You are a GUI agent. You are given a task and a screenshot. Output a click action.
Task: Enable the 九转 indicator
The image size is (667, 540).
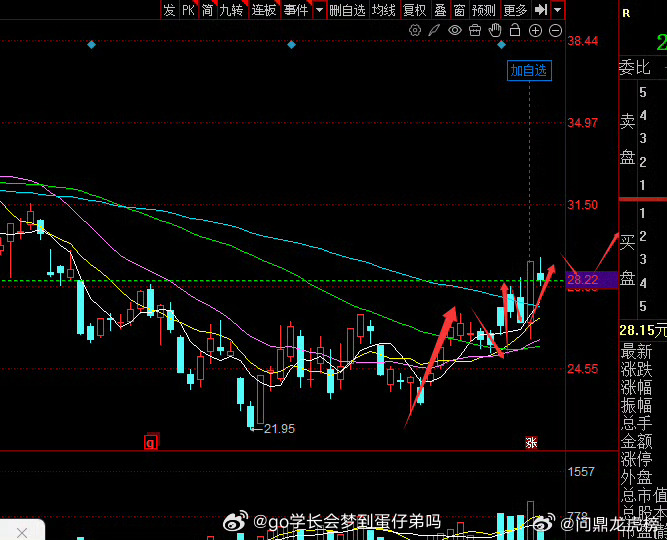(x=232, y=9)
